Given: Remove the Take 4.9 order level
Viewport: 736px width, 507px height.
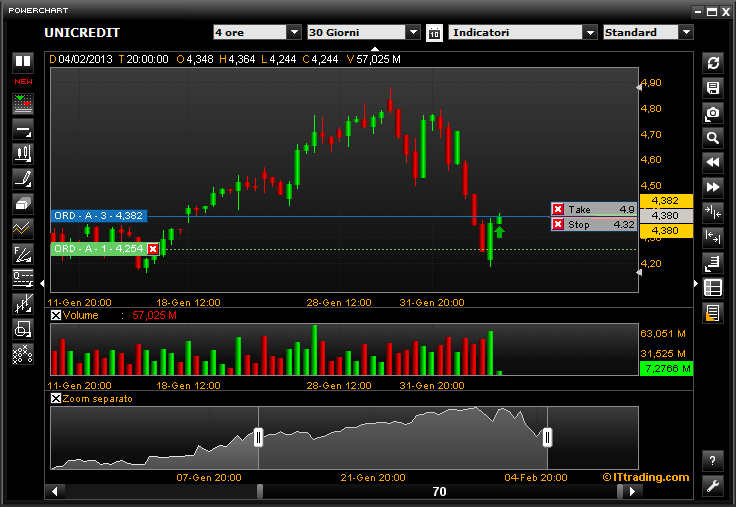Looking at the screenshot, I should coord(558,209).
